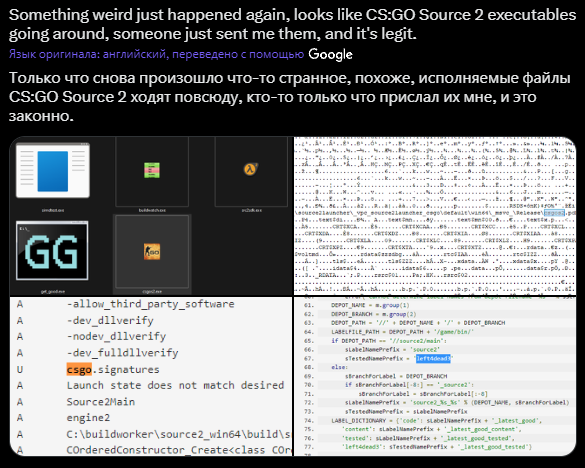Click the Russian translated tweet text
The height and width of the screenshot is (468, 585).
pos(290,97)
